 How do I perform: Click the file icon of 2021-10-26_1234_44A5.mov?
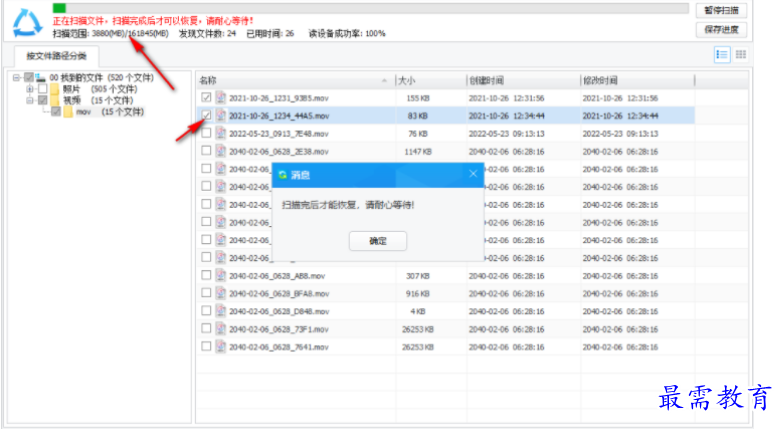(221, 116)
